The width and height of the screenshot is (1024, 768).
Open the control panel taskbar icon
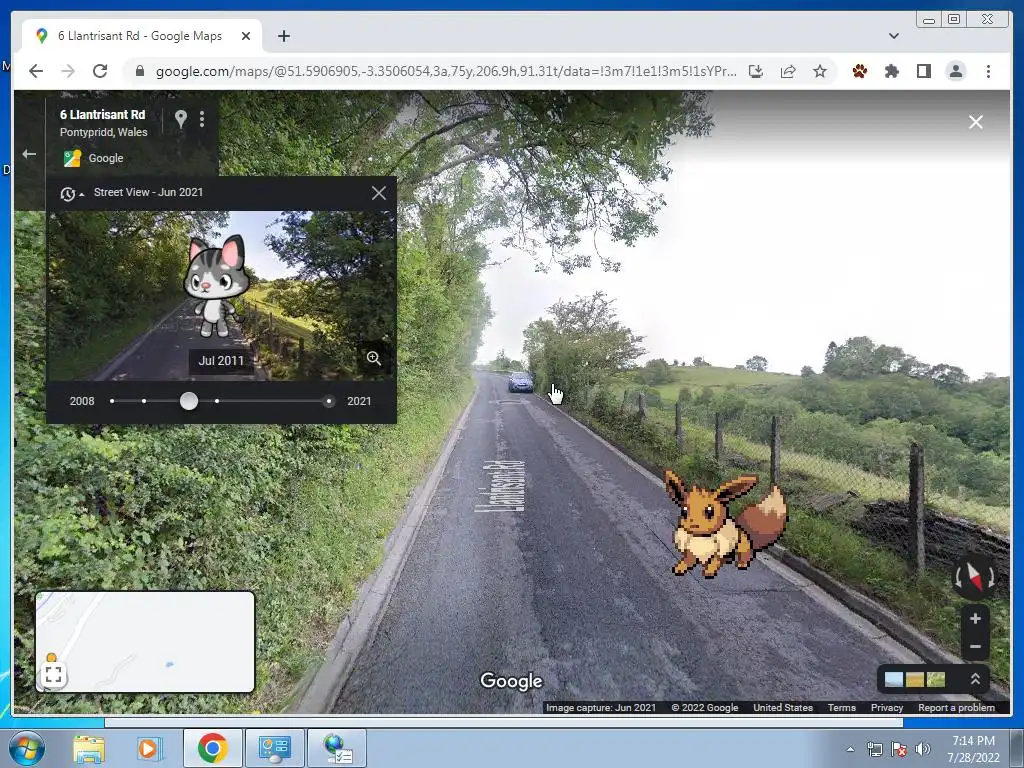[274, 748]
